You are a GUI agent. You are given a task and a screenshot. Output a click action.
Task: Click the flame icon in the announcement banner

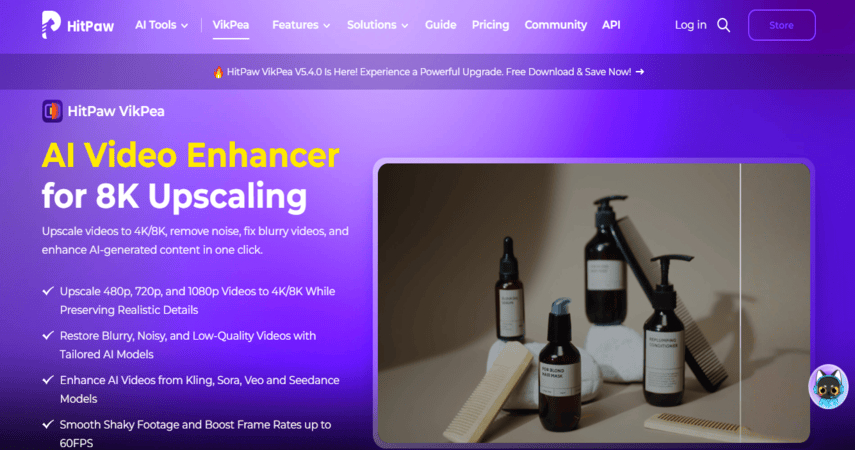(218, 72)
